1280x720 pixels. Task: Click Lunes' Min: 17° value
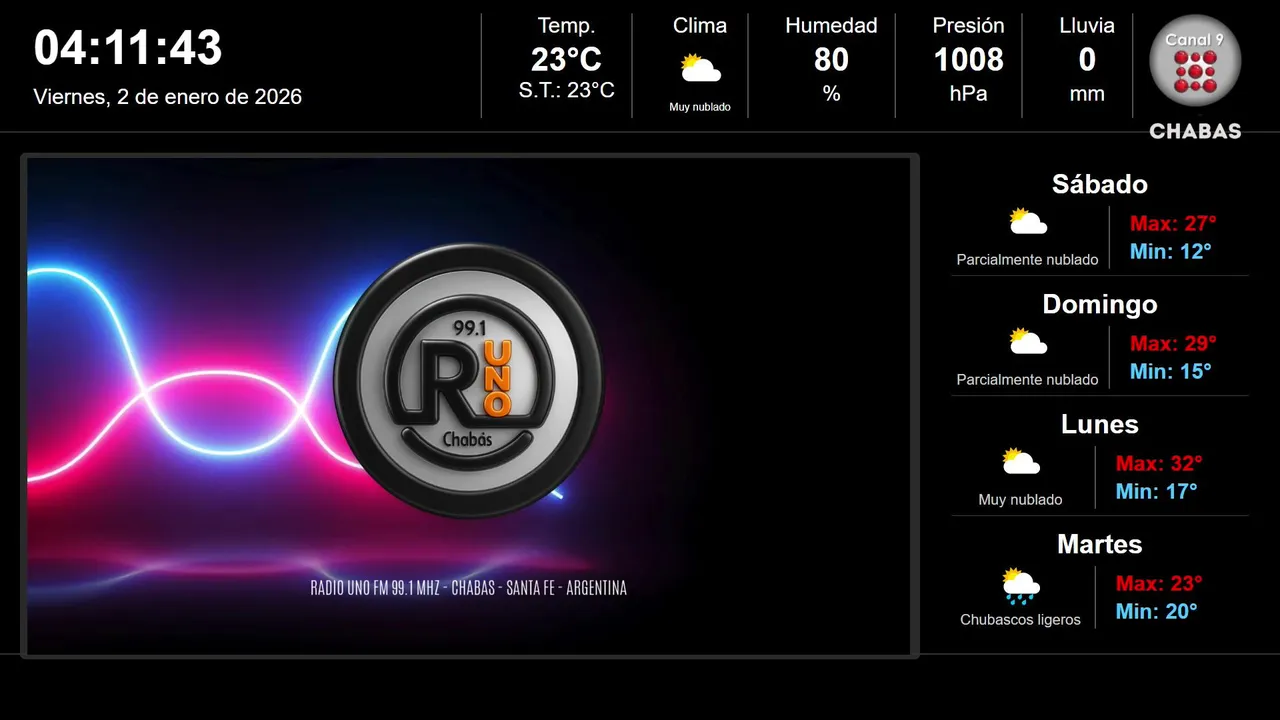point(1156,491)
